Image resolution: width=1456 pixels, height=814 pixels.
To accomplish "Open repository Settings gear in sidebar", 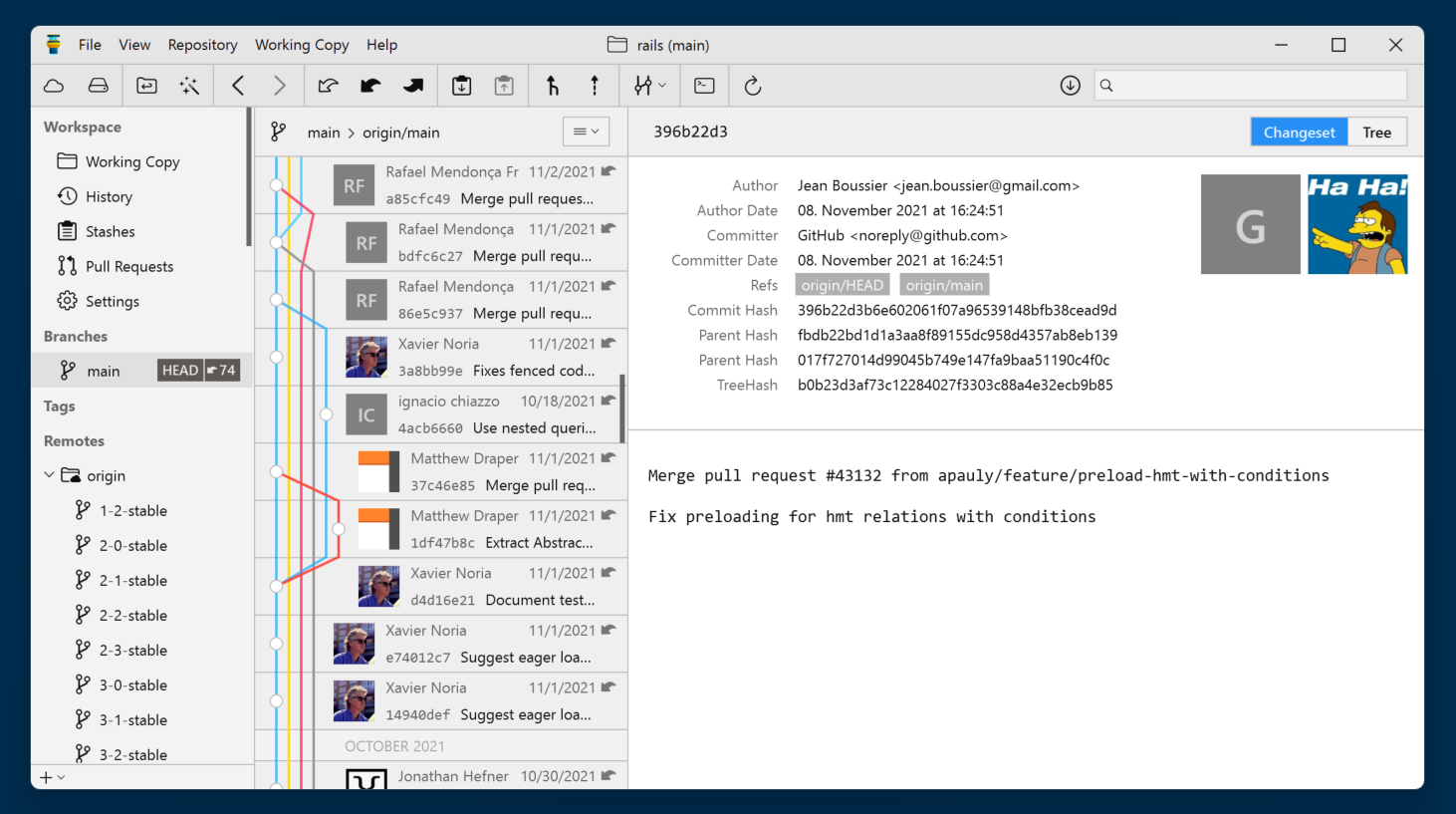I will coord(112,301).
